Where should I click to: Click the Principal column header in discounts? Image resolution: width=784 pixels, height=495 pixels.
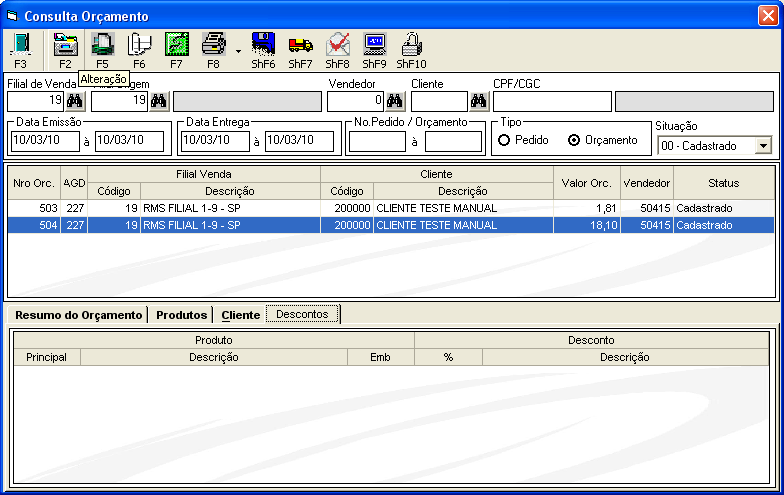(x=46, y=357)
